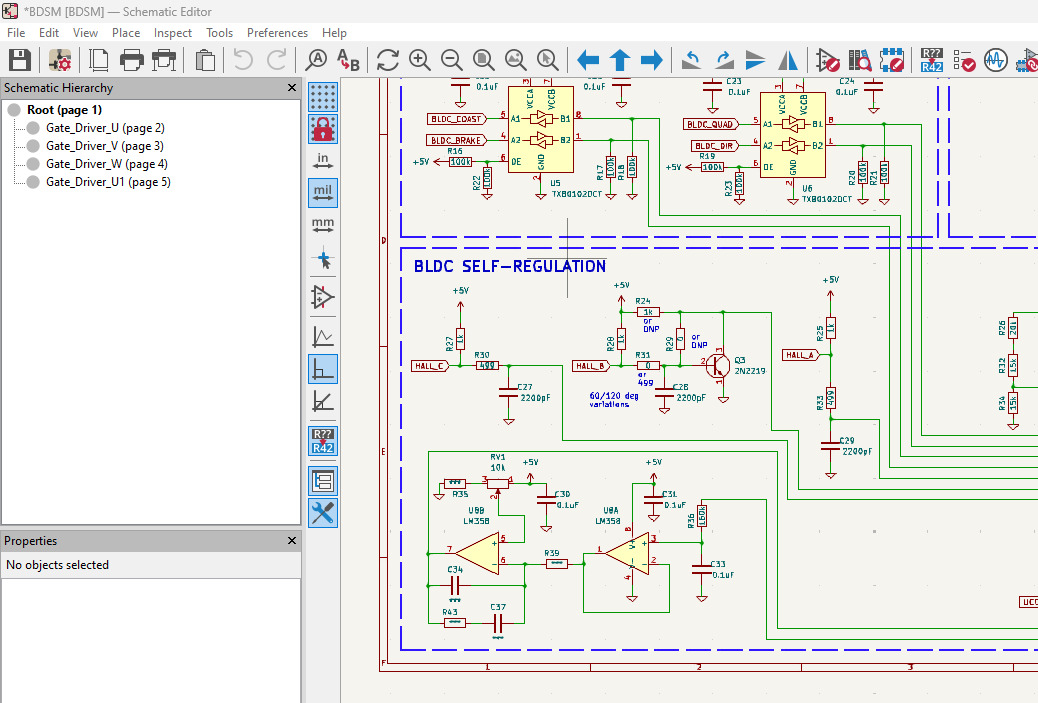Undo the last edit
Image resolution: width=1038 pixels, height=703 pixels.
[243, 60]
